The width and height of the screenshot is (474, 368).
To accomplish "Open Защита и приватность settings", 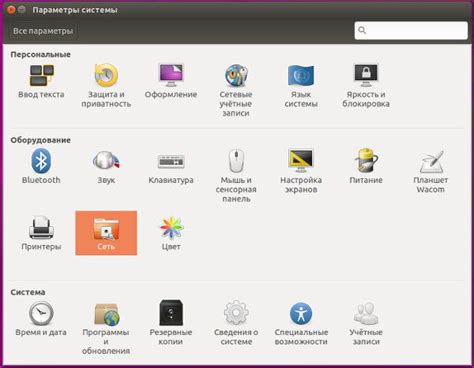I will (x=106, y=85).
